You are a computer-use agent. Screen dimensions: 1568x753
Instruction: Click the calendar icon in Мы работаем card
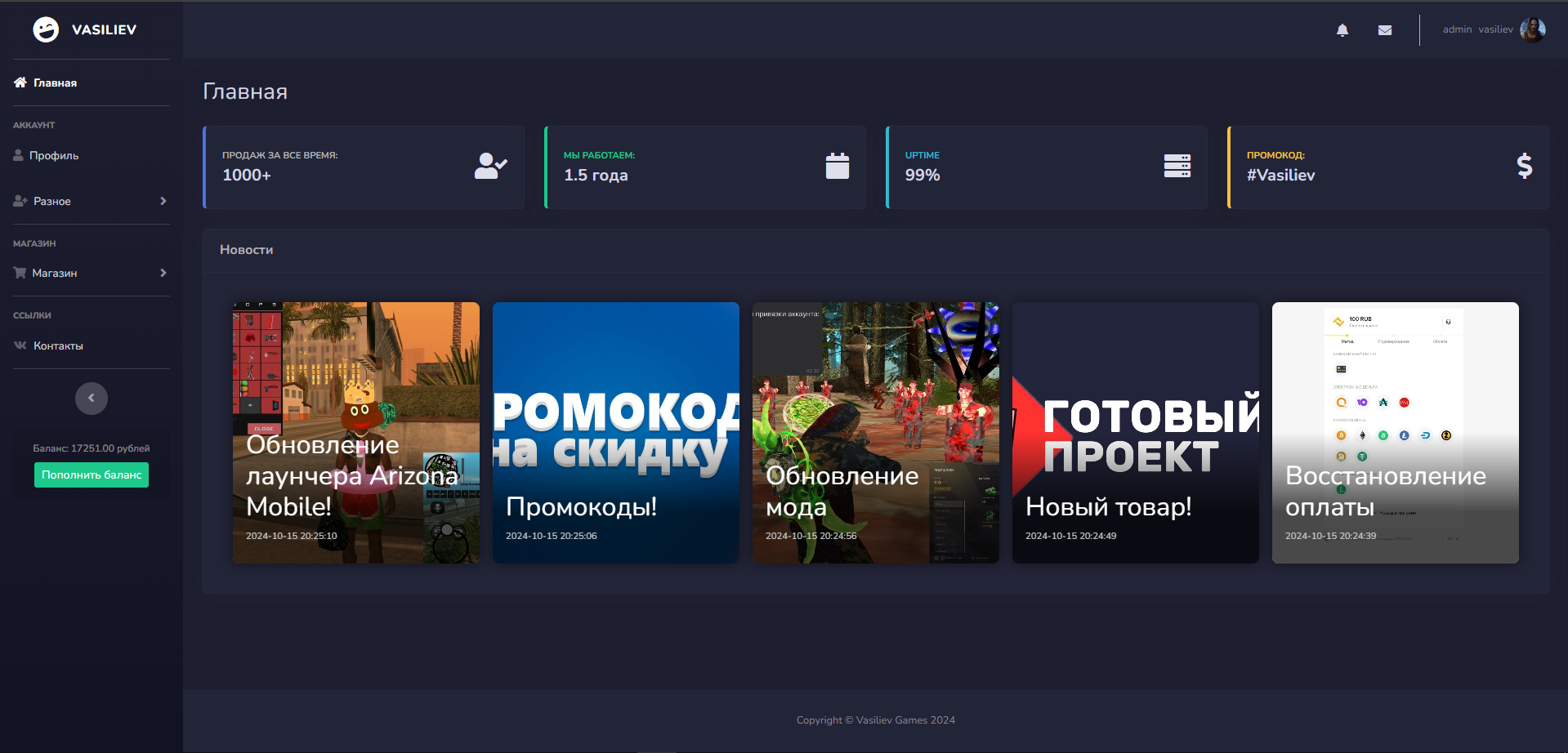click(x=838, y=167)
